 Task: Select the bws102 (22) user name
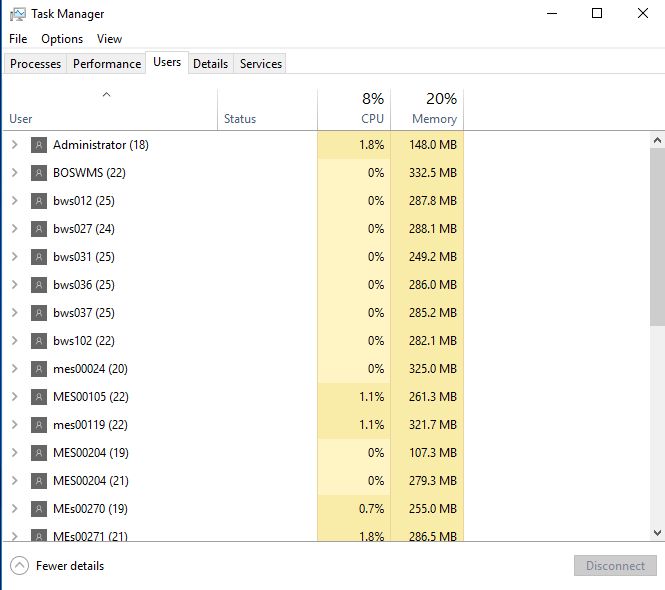click(x=84, y=341)
